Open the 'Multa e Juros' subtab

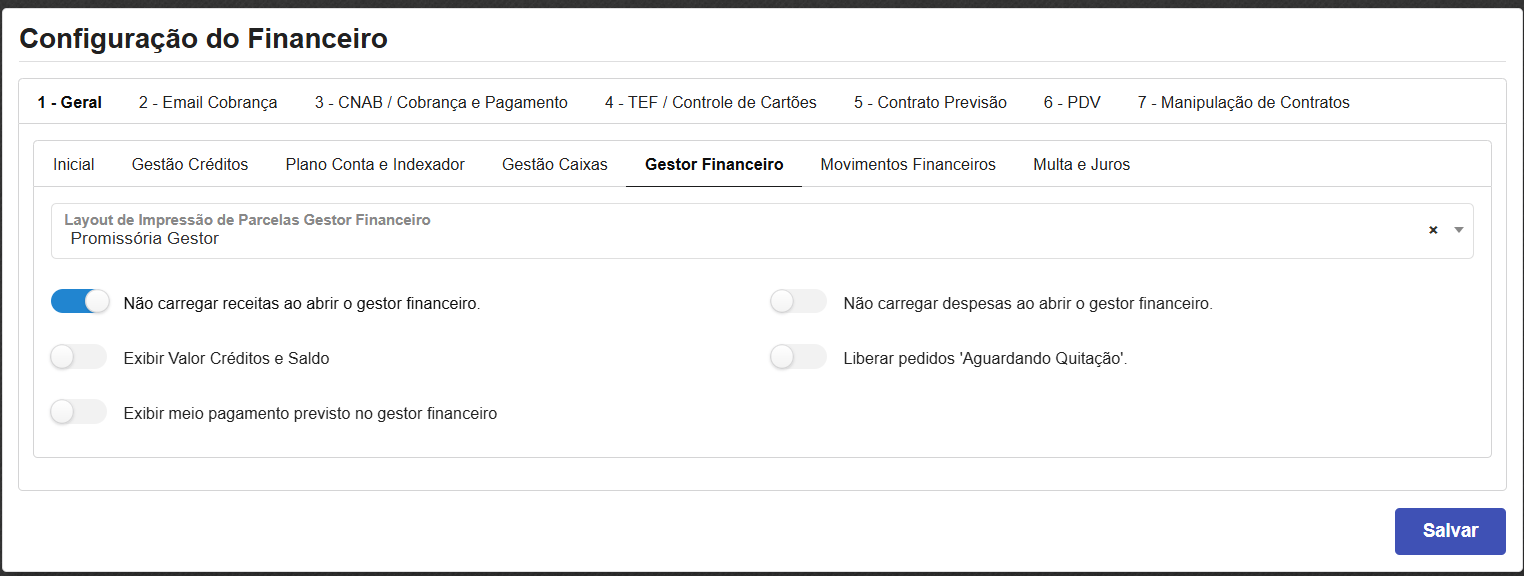[1081, 163]
